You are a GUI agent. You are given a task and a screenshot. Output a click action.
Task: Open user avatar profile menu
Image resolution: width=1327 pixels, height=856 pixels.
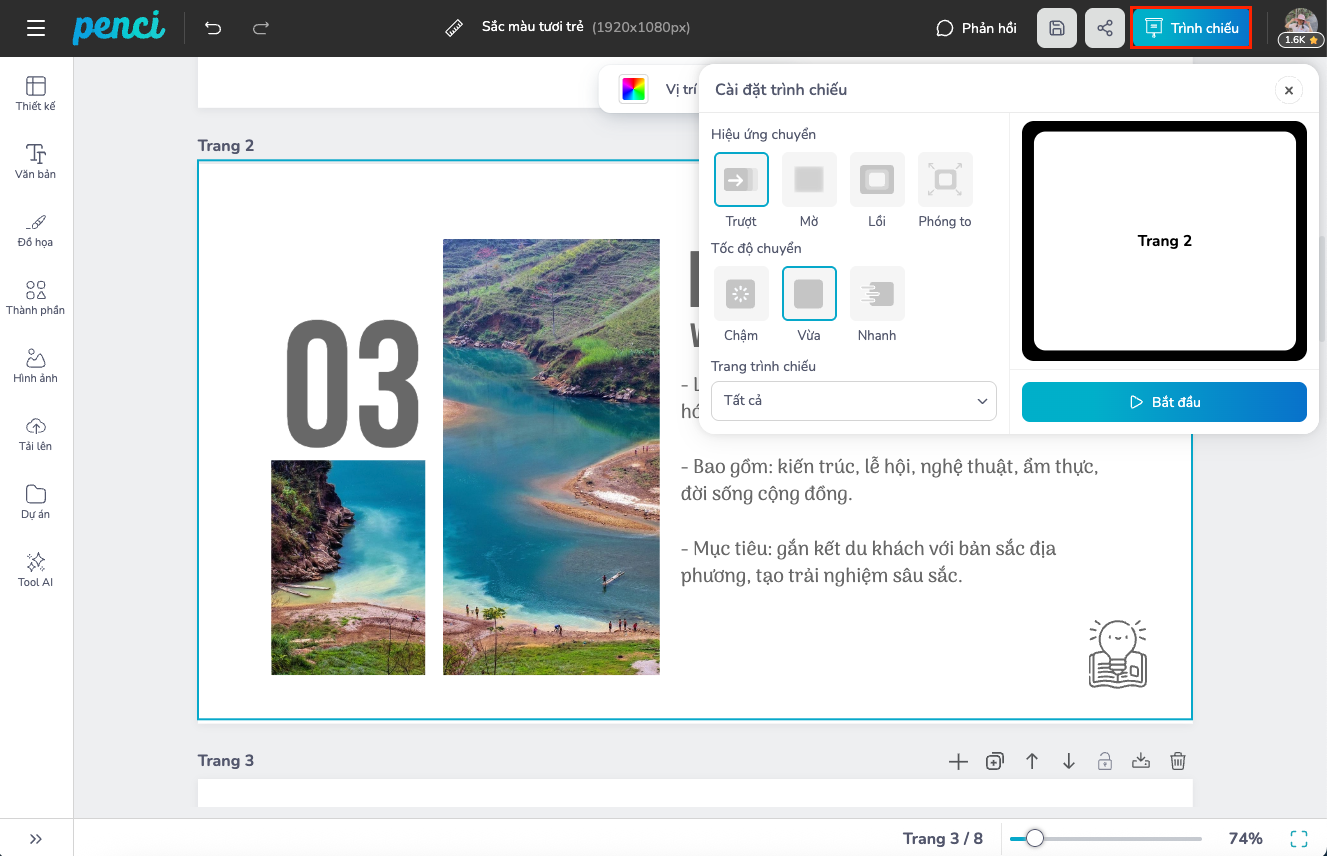tap(1300, 27)
